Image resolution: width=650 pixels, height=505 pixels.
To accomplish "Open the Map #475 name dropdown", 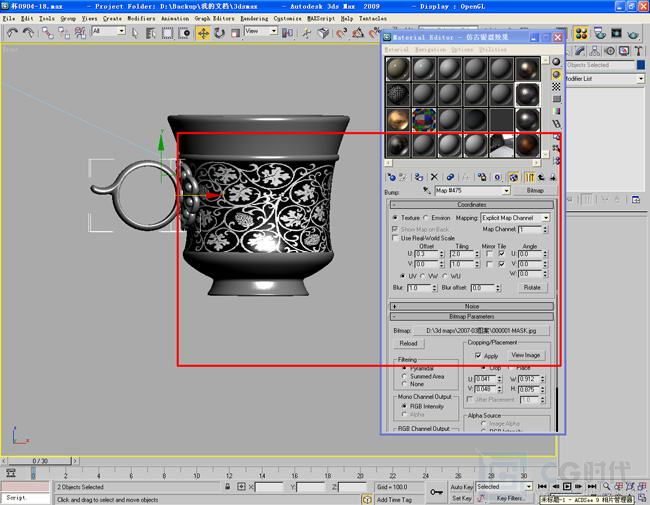I will pyautogui.click(x=472, y=190).
